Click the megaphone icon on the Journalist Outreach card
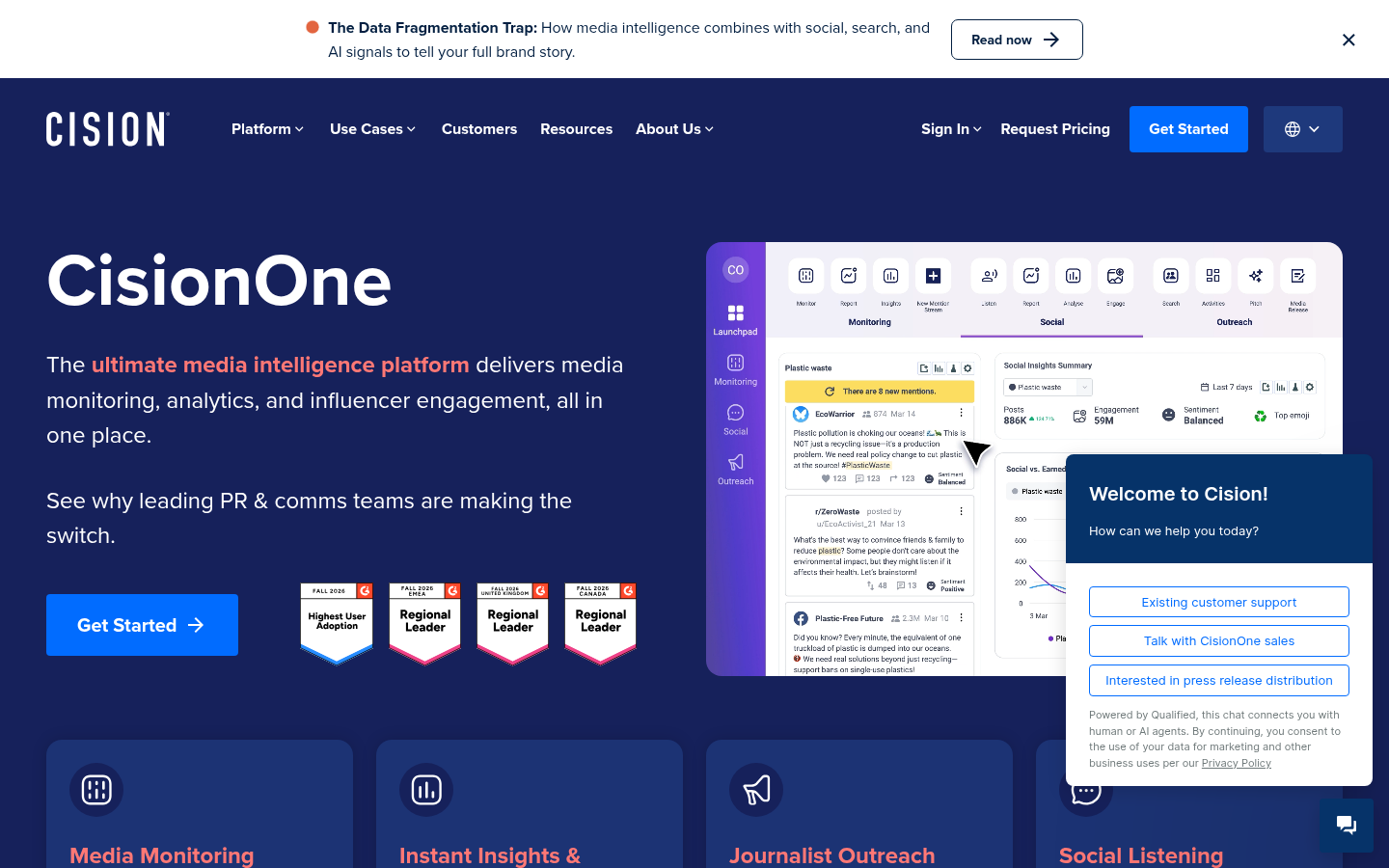This screenshot has width=1389, height=868. pyautogui.click(x=756, y=790)
